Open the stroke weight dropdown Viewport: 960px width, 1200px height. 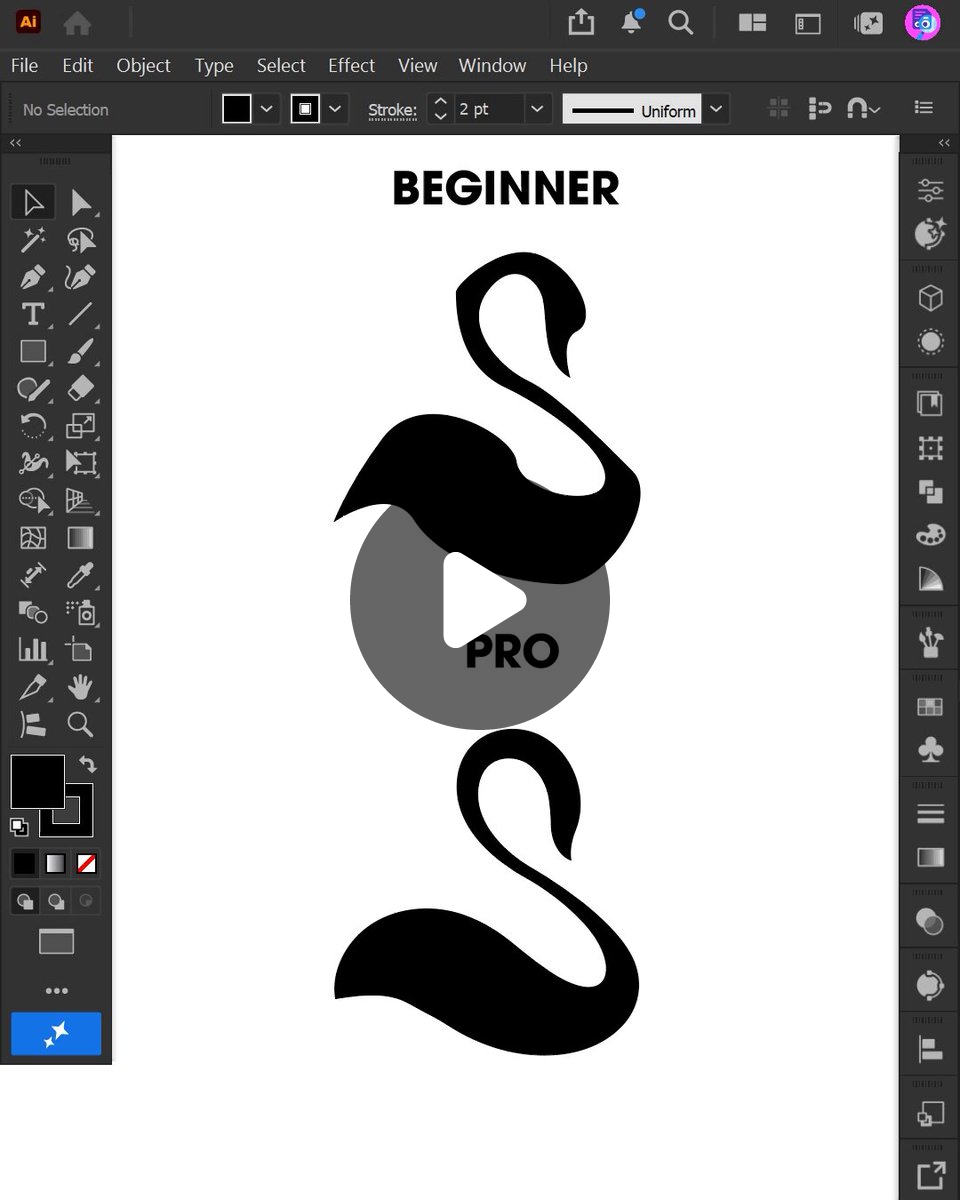tap(538, 109)
